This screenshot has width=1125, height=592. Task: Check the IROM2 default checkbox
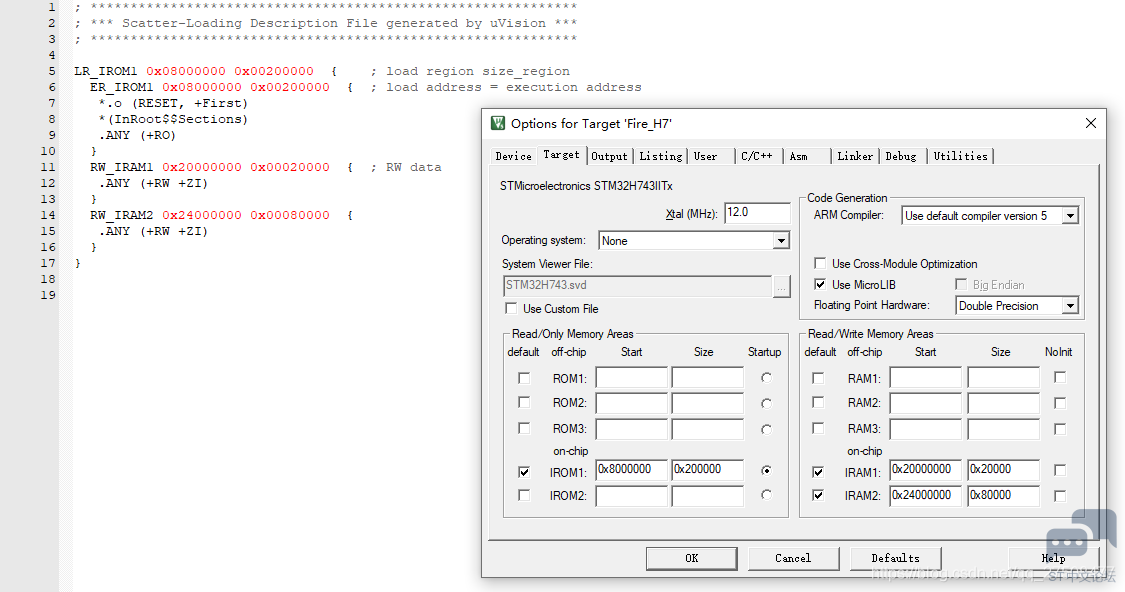524,495
